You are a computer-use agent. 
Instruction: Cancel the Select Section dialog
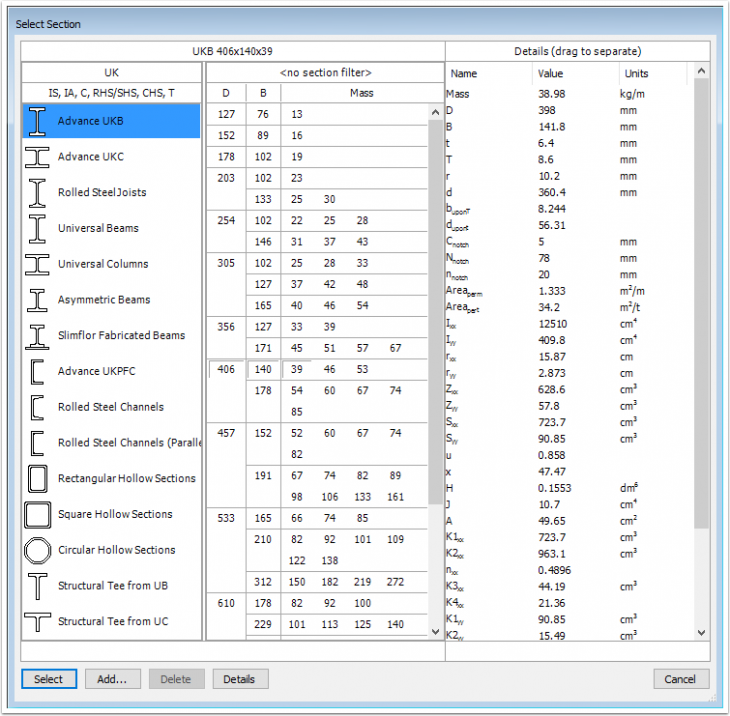click(x=681, y=679)
